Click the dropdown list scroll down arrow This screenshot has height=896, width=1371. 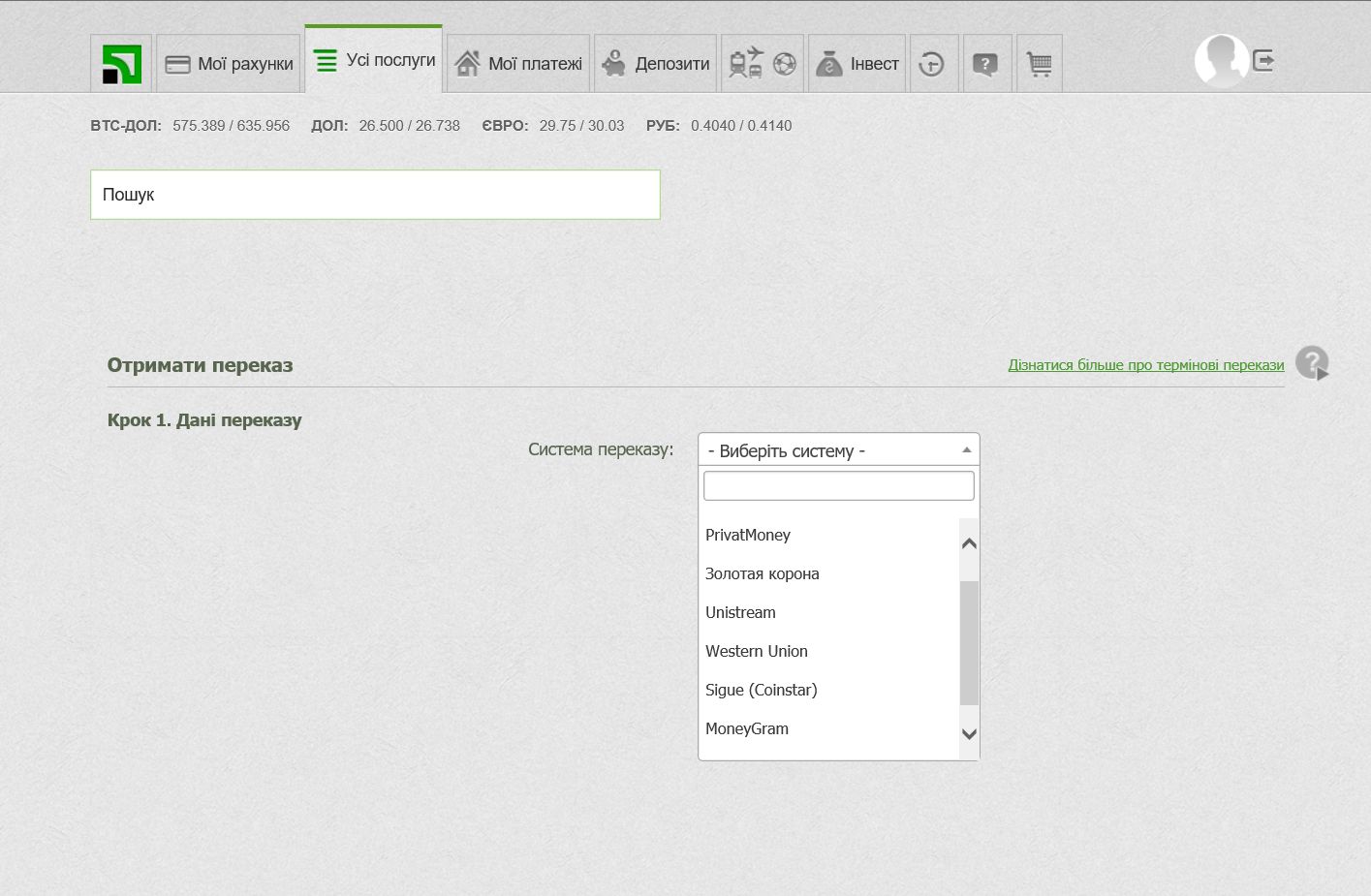click(x=969, y=734)
